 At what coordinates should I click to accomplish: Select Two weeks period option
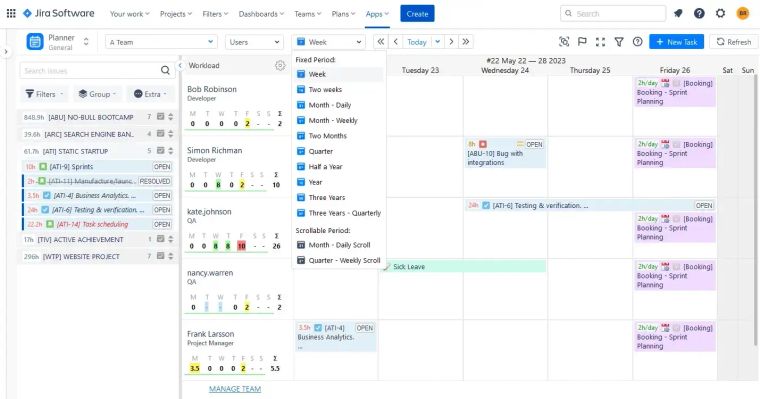click(338, 90)
